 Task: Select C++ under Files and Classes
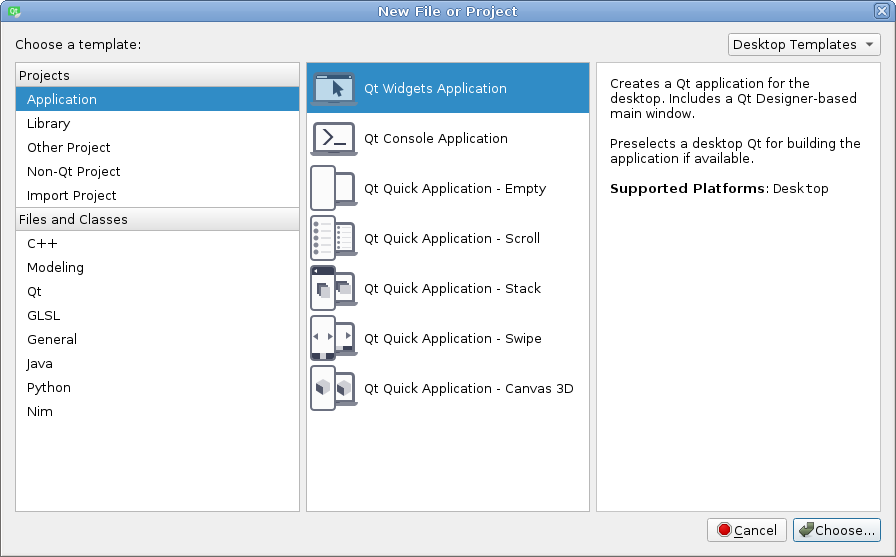[42, 244]
